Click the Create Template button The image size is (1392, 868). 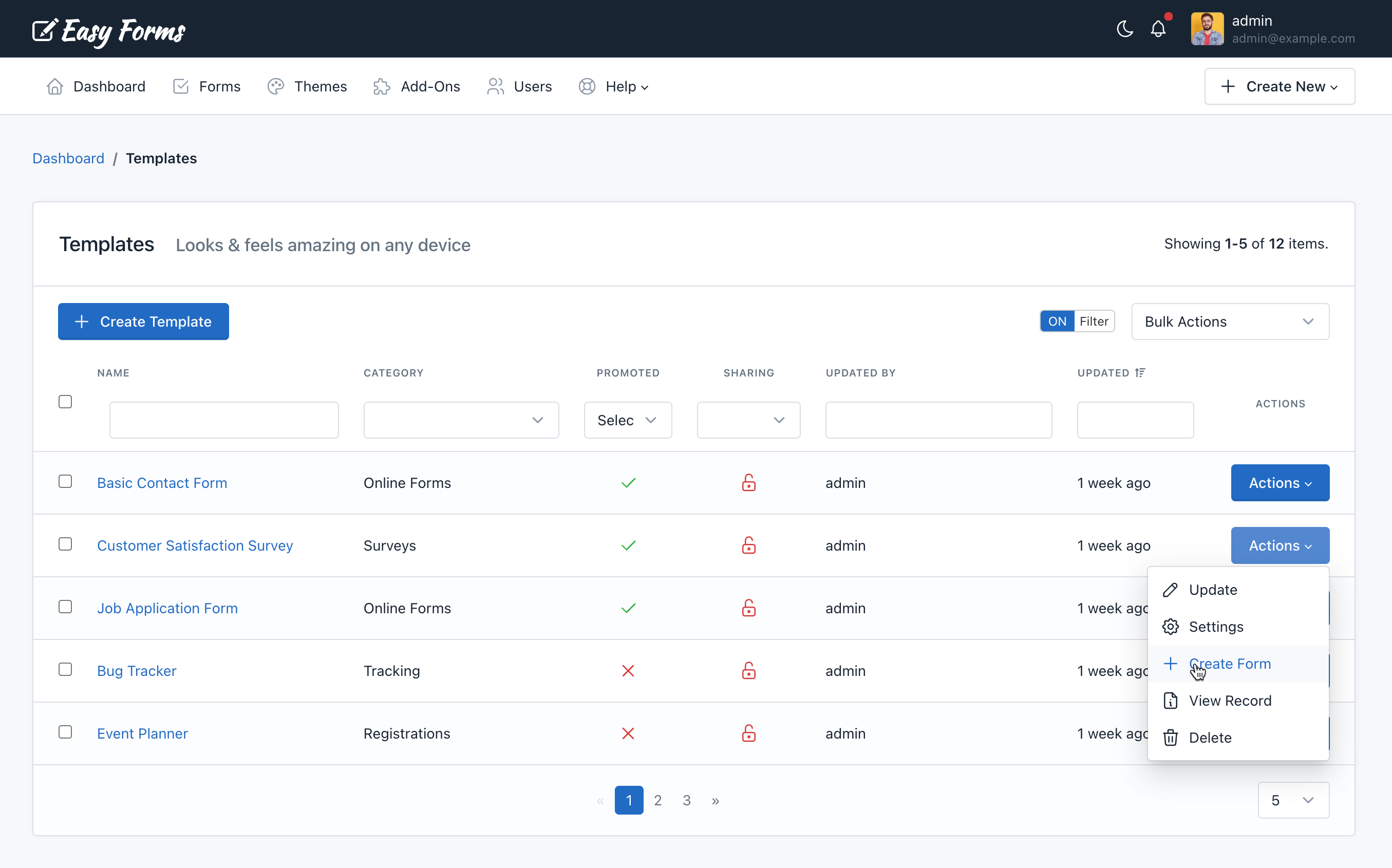[143, 321]
